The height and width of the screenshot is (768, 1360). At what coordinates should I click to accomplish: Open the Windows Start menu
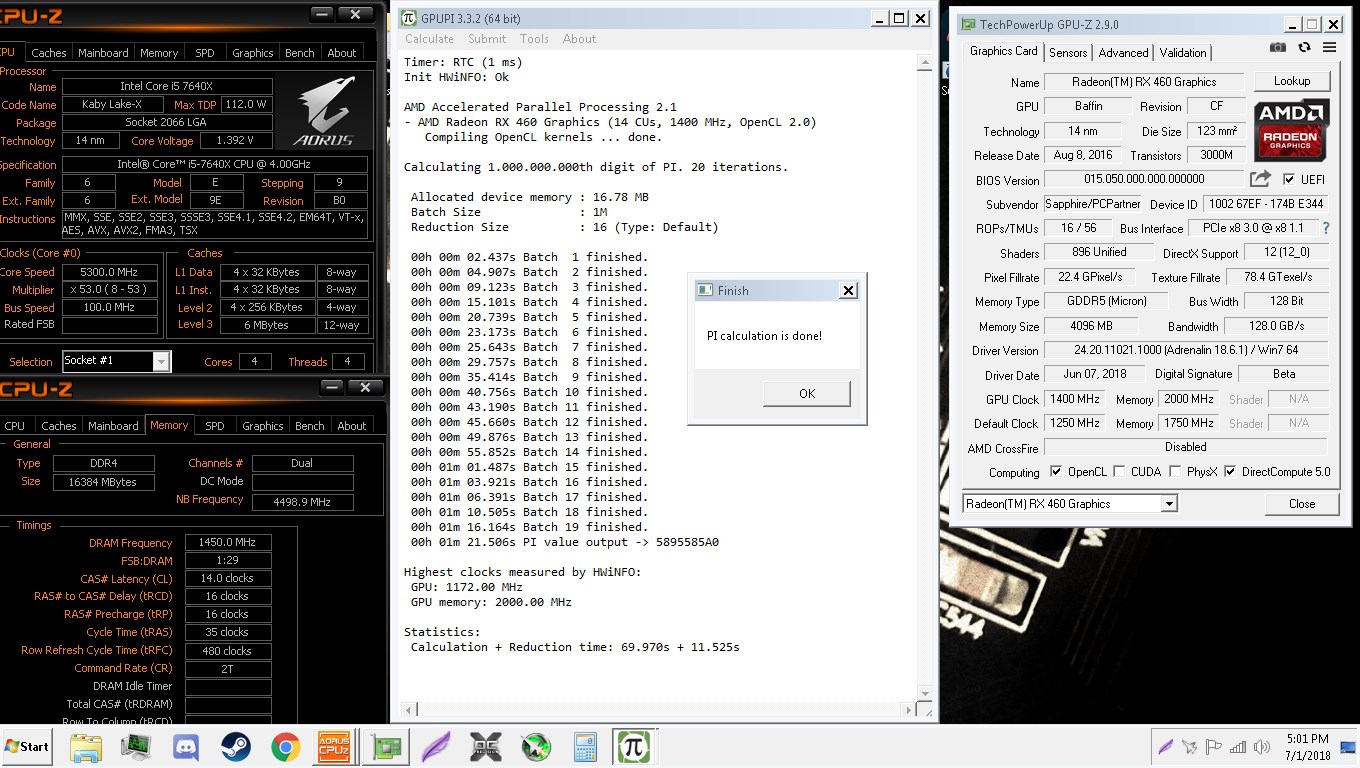(27, 746)
